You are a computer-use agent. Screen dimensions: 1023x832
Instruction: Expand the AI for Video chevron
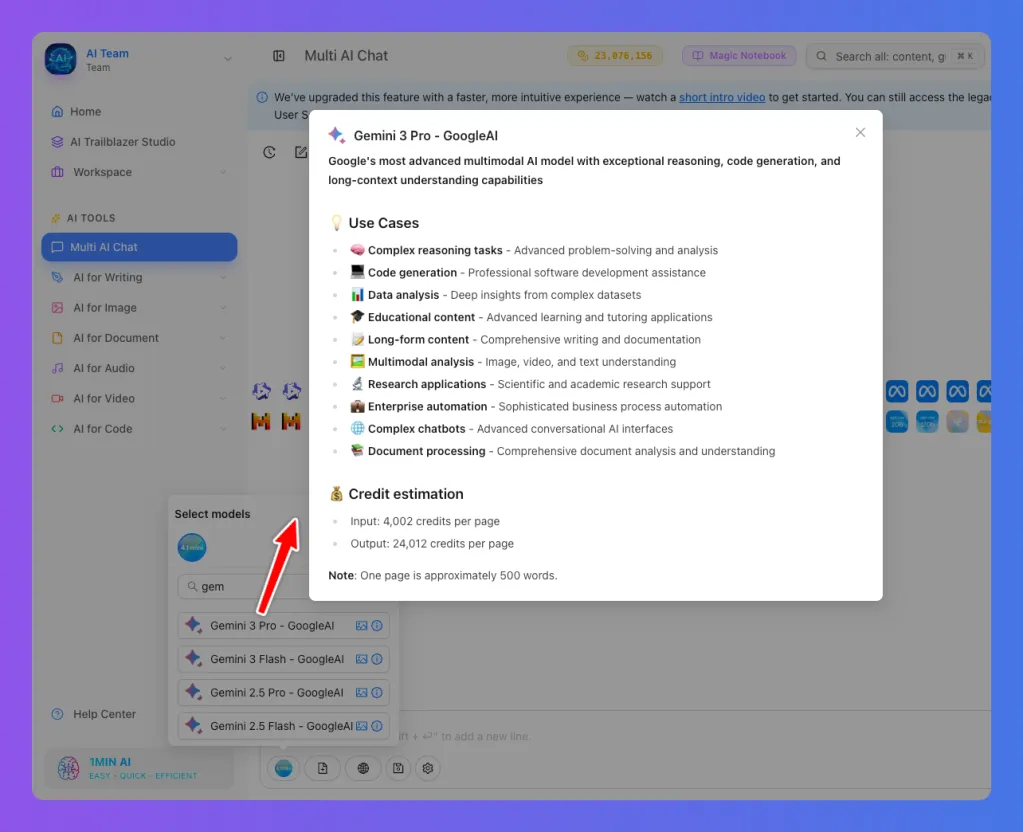(223, 398)
